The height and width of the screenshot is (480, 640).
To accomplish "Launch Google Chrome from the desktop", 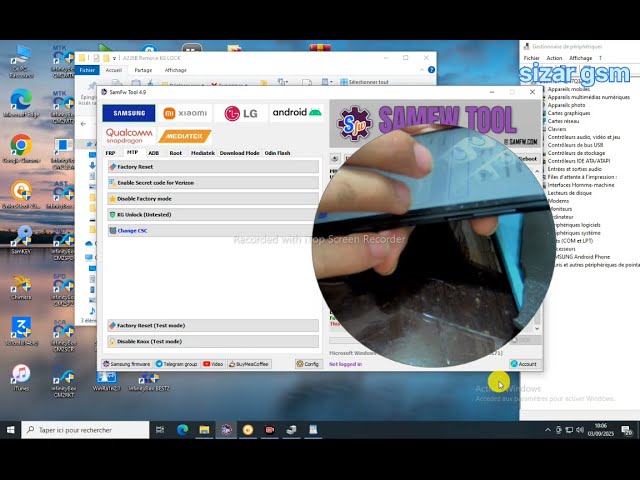I will 21,149.
